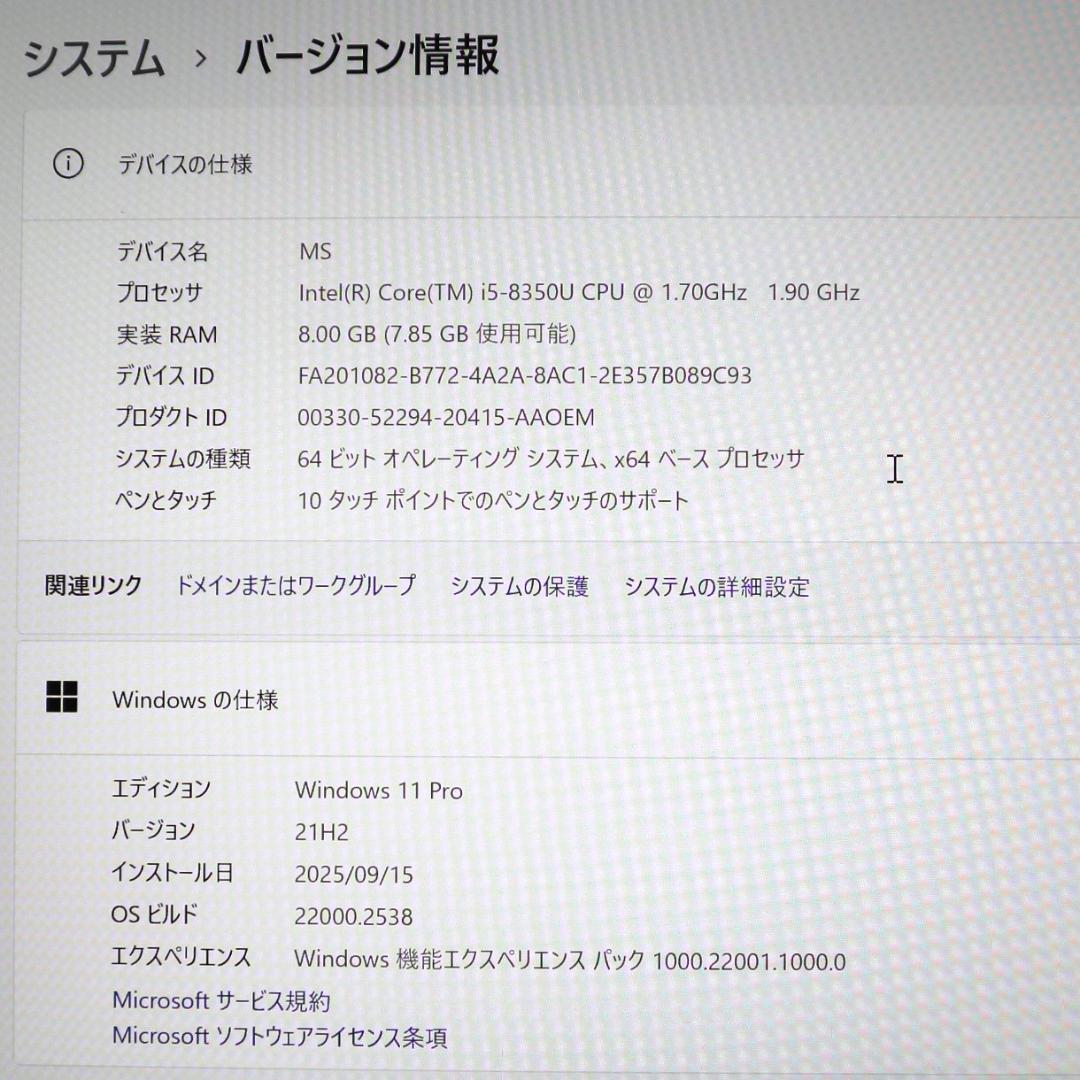Expand the Windows の仕様 section

tap(192, 700)
